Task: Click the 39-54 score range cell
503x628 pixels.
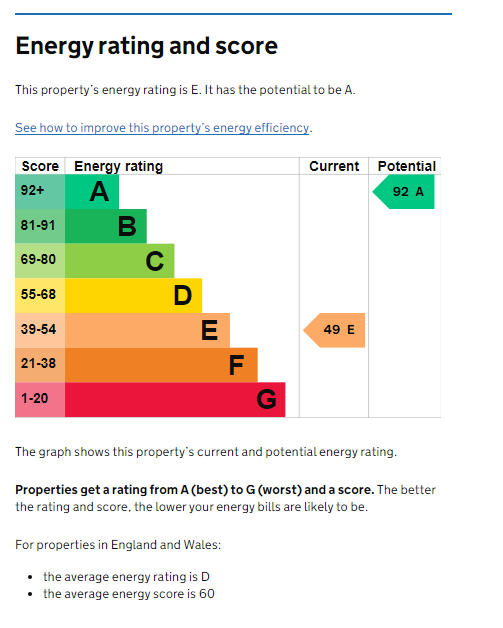Action: tap(40, 330)
